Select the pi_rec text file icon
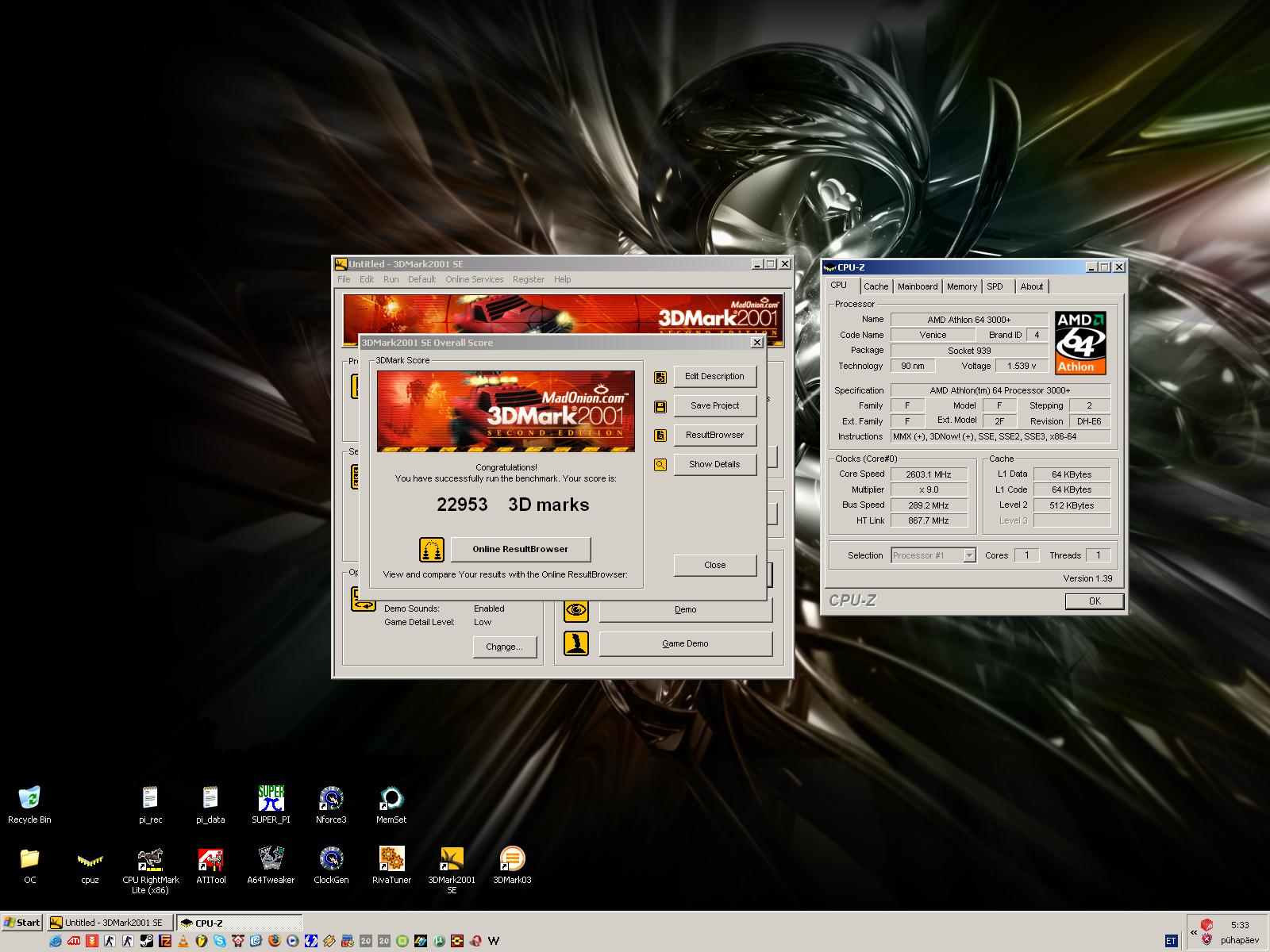Viewport: 1270px width, 952px height. click(150, 804)
